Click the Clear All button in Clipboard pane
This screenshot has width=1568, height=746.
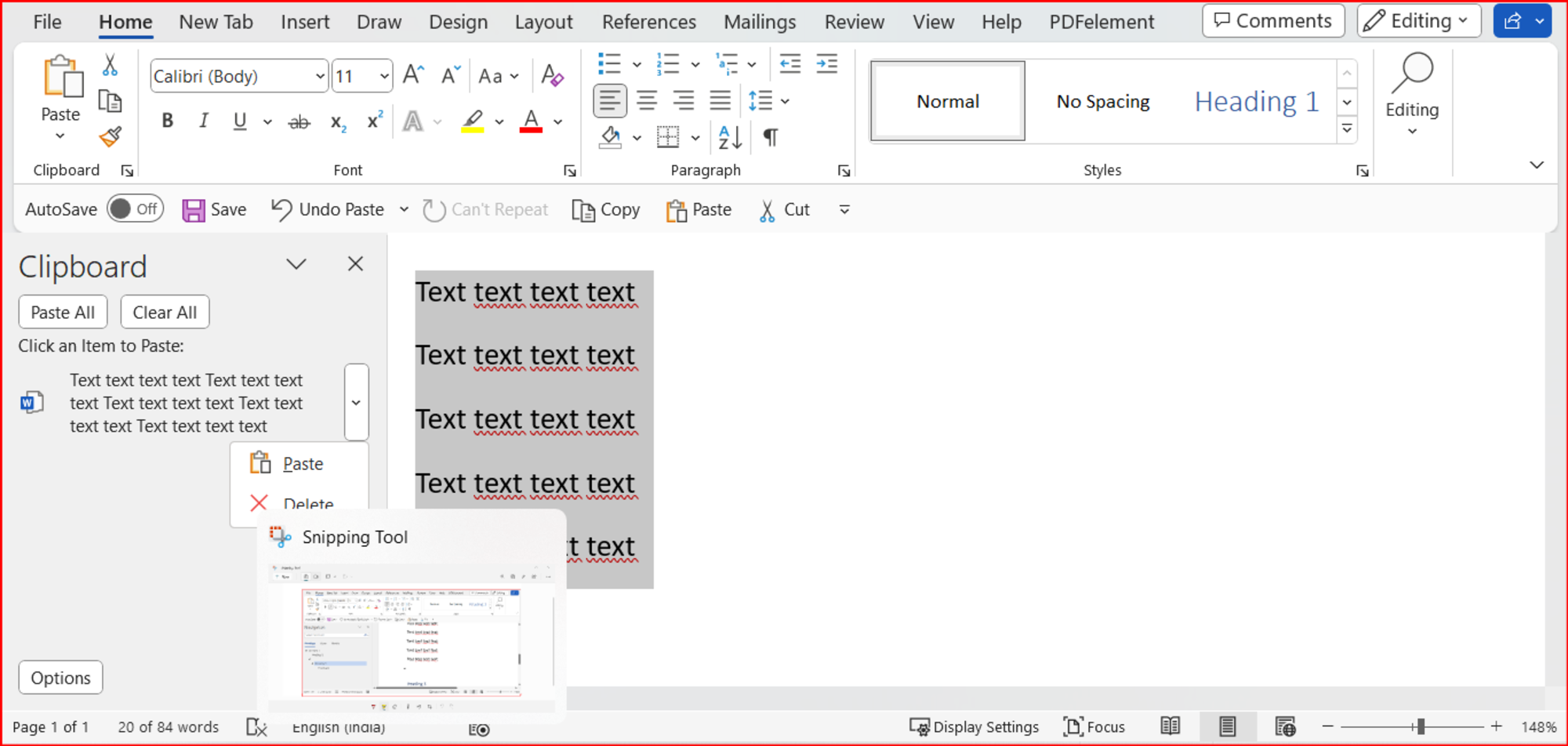[x=165, y=311]
